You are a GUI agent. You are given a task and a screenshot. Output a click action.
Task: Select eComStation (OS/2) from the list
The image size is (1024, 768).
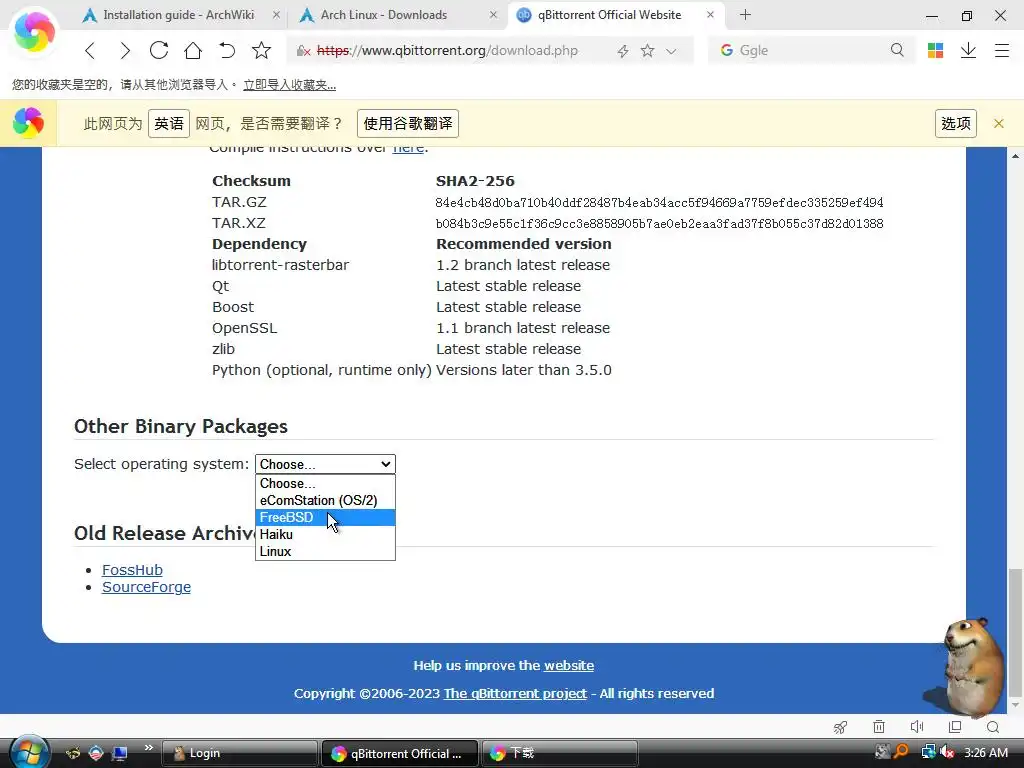click(325, 500)
